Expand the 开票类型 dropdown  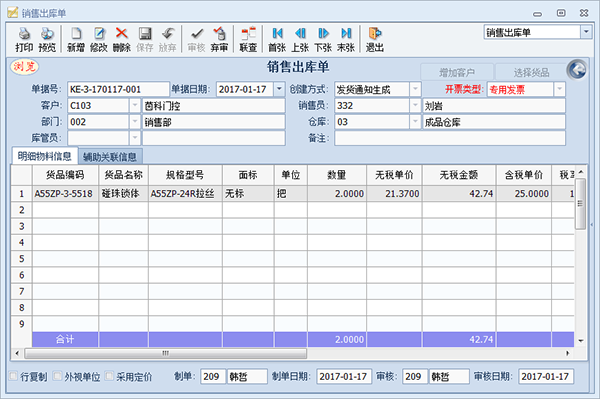[559, 89]
